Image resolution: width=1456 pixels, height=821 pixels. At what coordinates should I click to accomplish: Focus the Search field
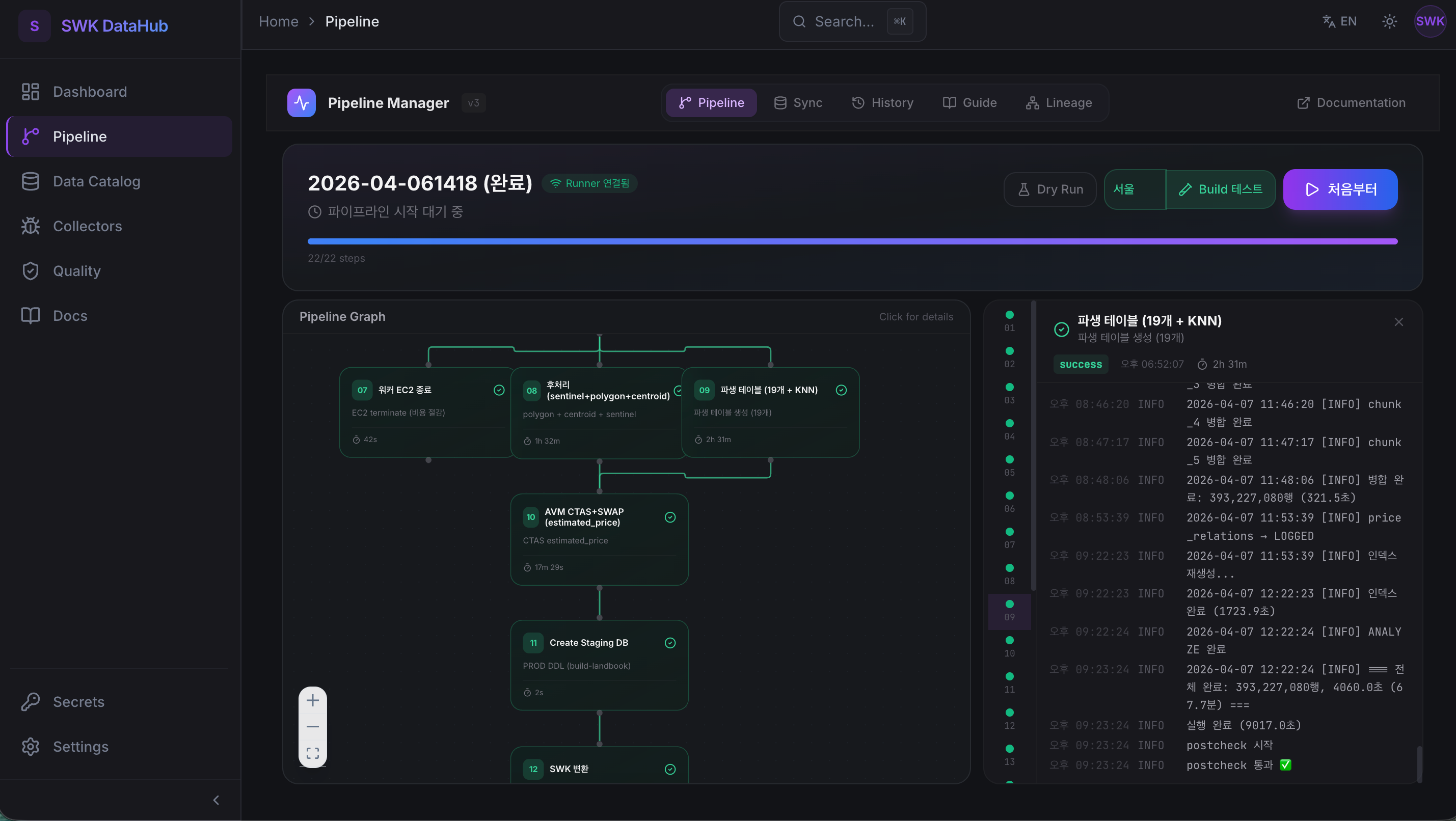point(852,21)
